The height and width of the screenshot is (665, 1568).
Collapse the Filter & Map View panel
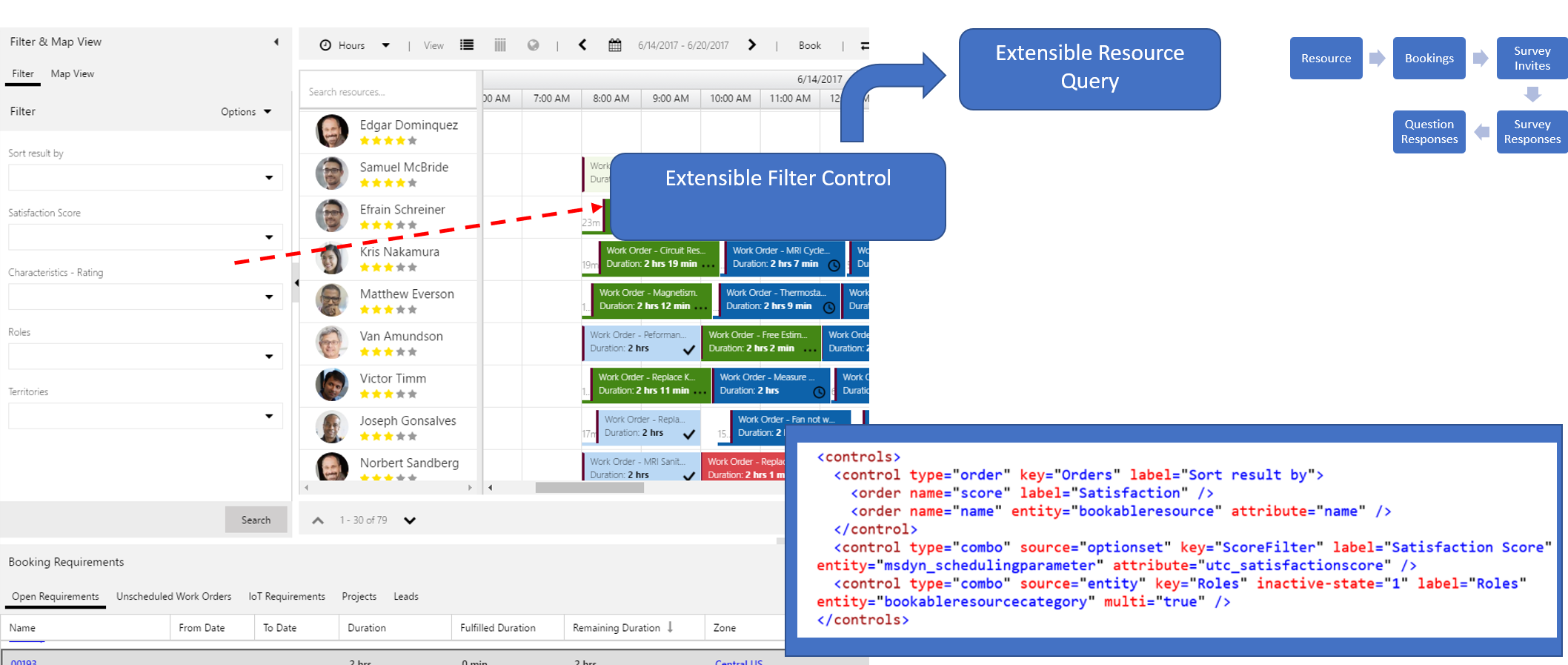(276, 42)
